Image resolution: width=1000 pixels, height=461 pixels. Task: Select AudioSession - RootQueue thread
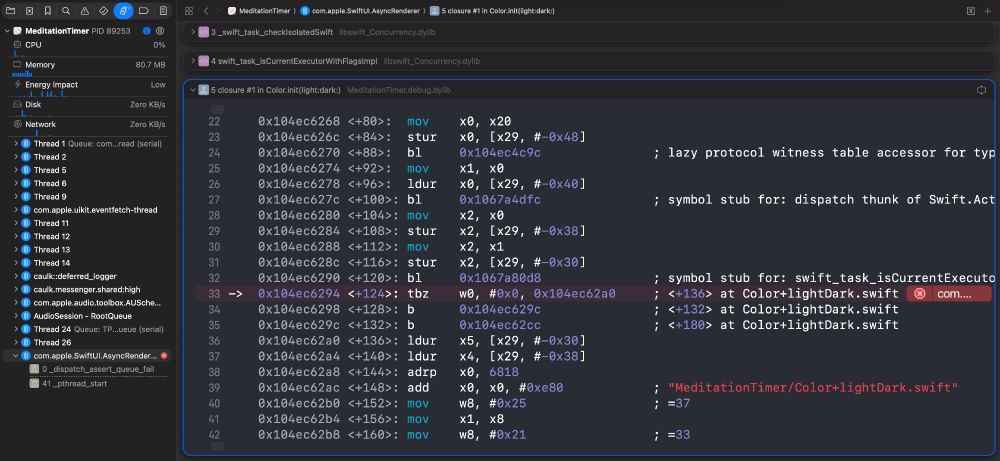89,316
